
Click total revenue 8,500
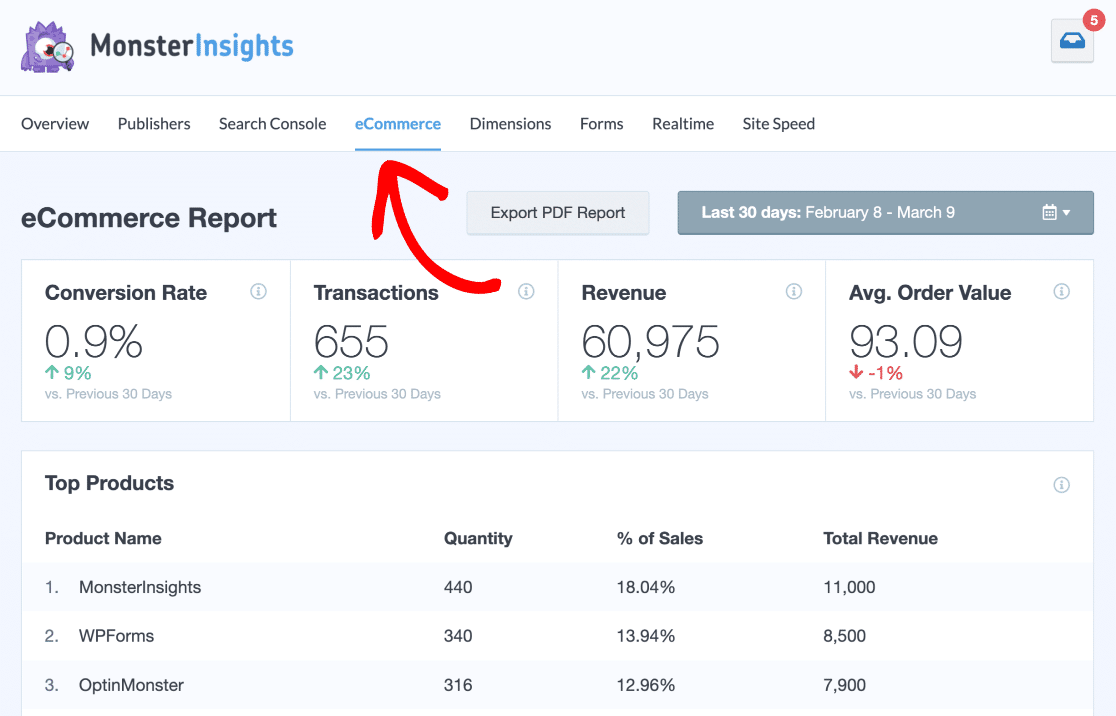pyautogui.click(x=845, y=636)
